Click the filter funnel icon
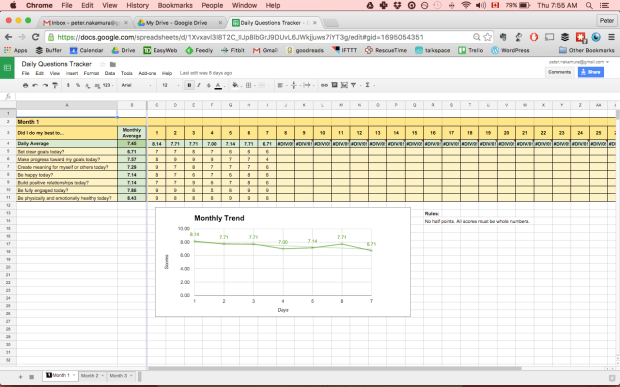 (x=353, y=85)
